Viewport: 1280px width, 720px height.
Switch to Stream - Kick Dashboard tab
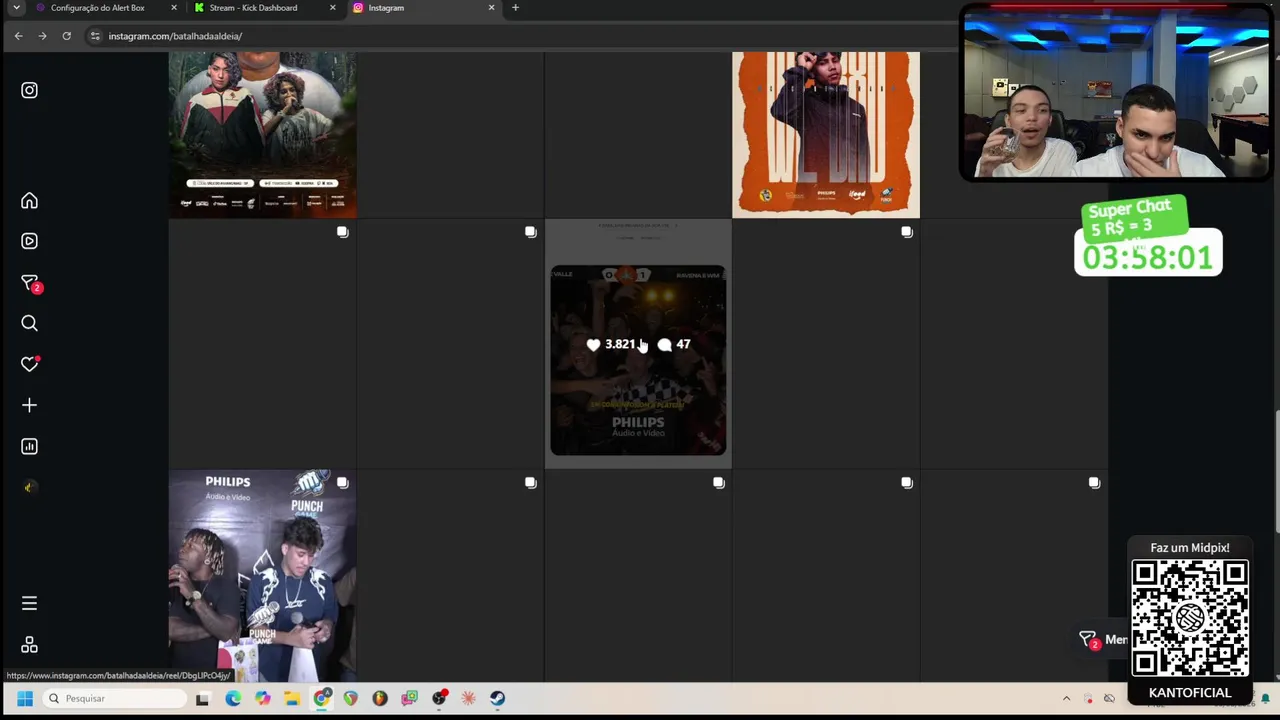[253, 8]
